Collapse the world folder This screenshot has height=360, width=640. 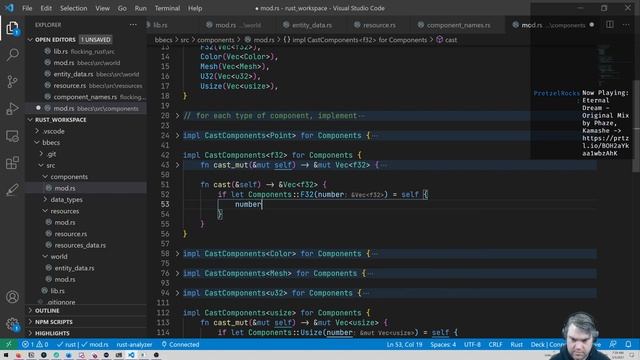[59, 257]
